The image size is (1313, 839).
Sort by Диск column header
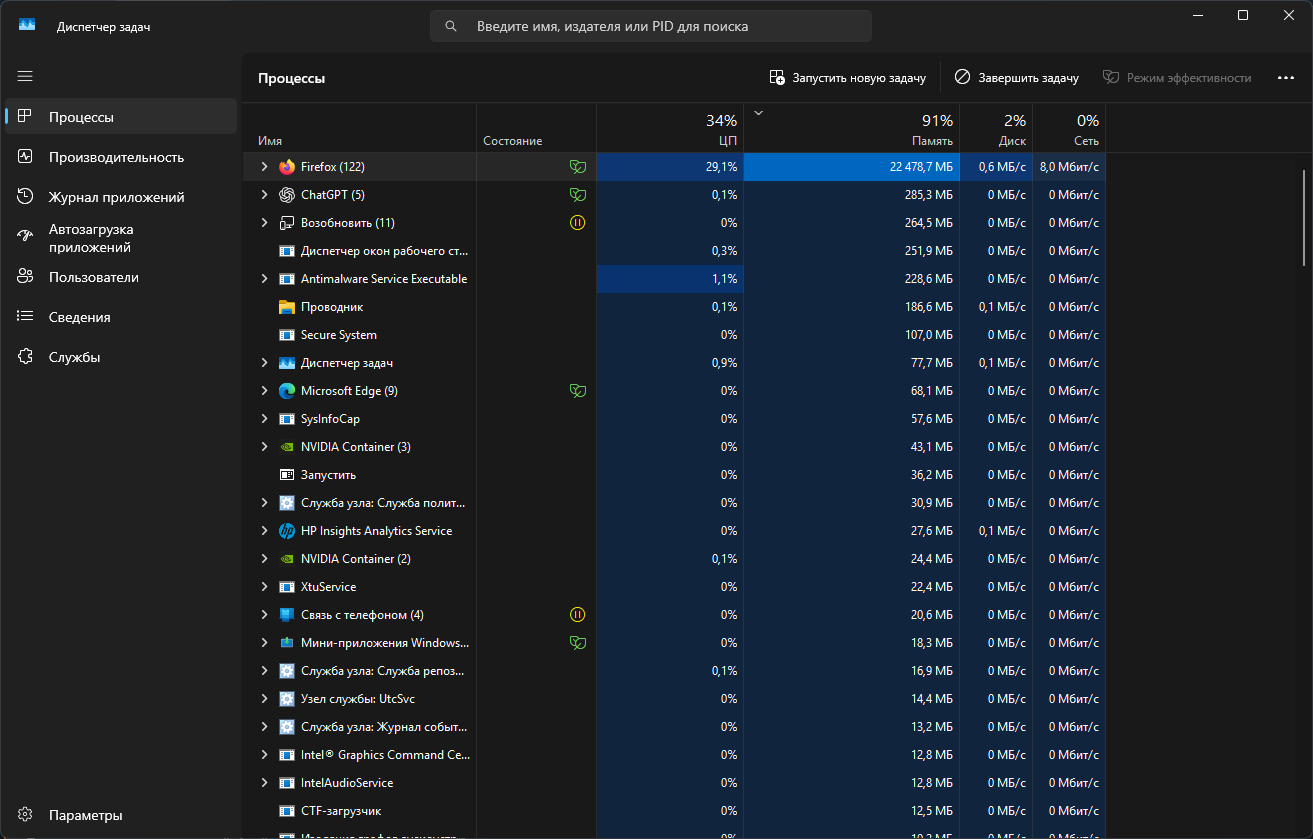tap(996, 128)
